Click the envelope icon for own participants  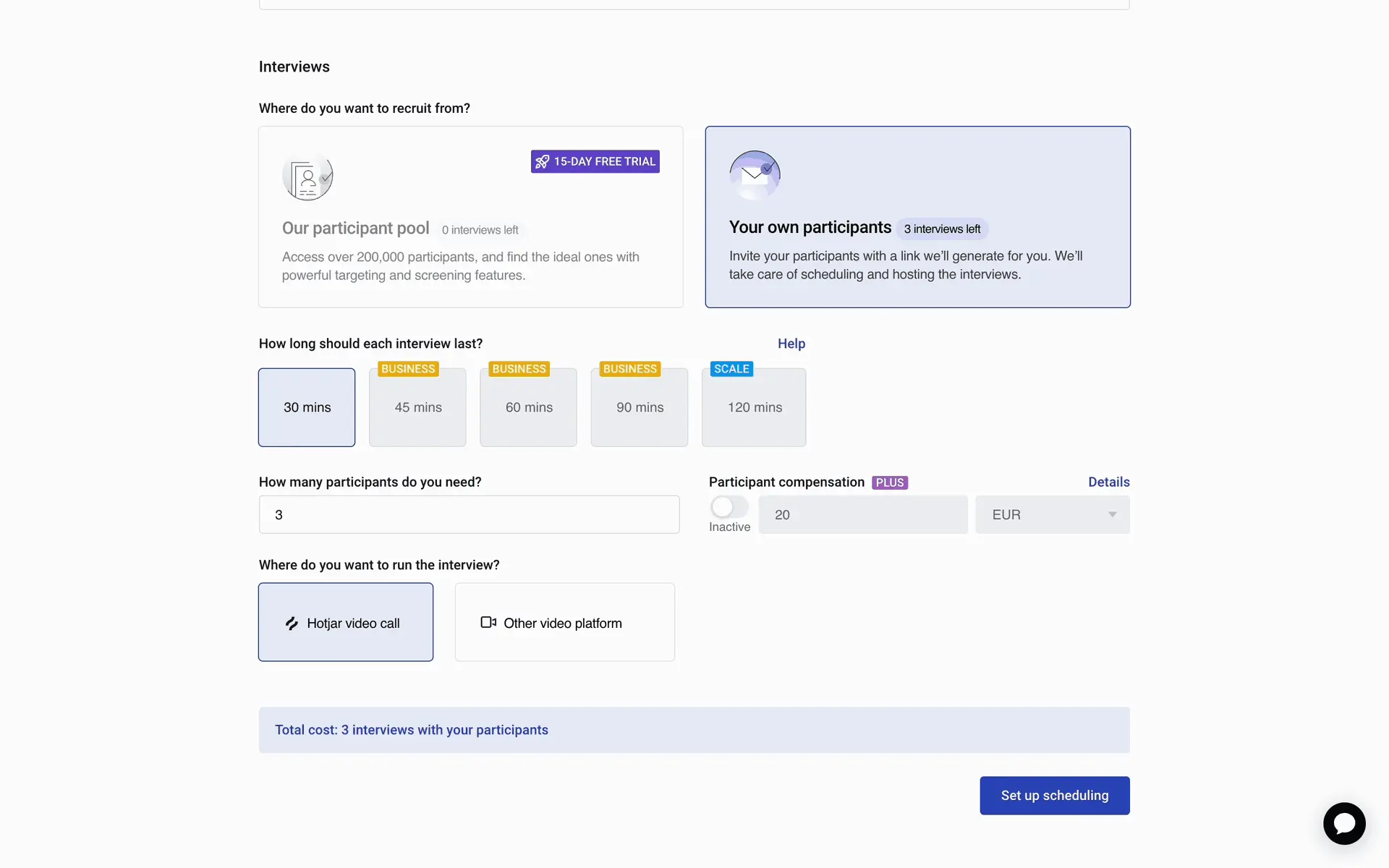point(755,174)
